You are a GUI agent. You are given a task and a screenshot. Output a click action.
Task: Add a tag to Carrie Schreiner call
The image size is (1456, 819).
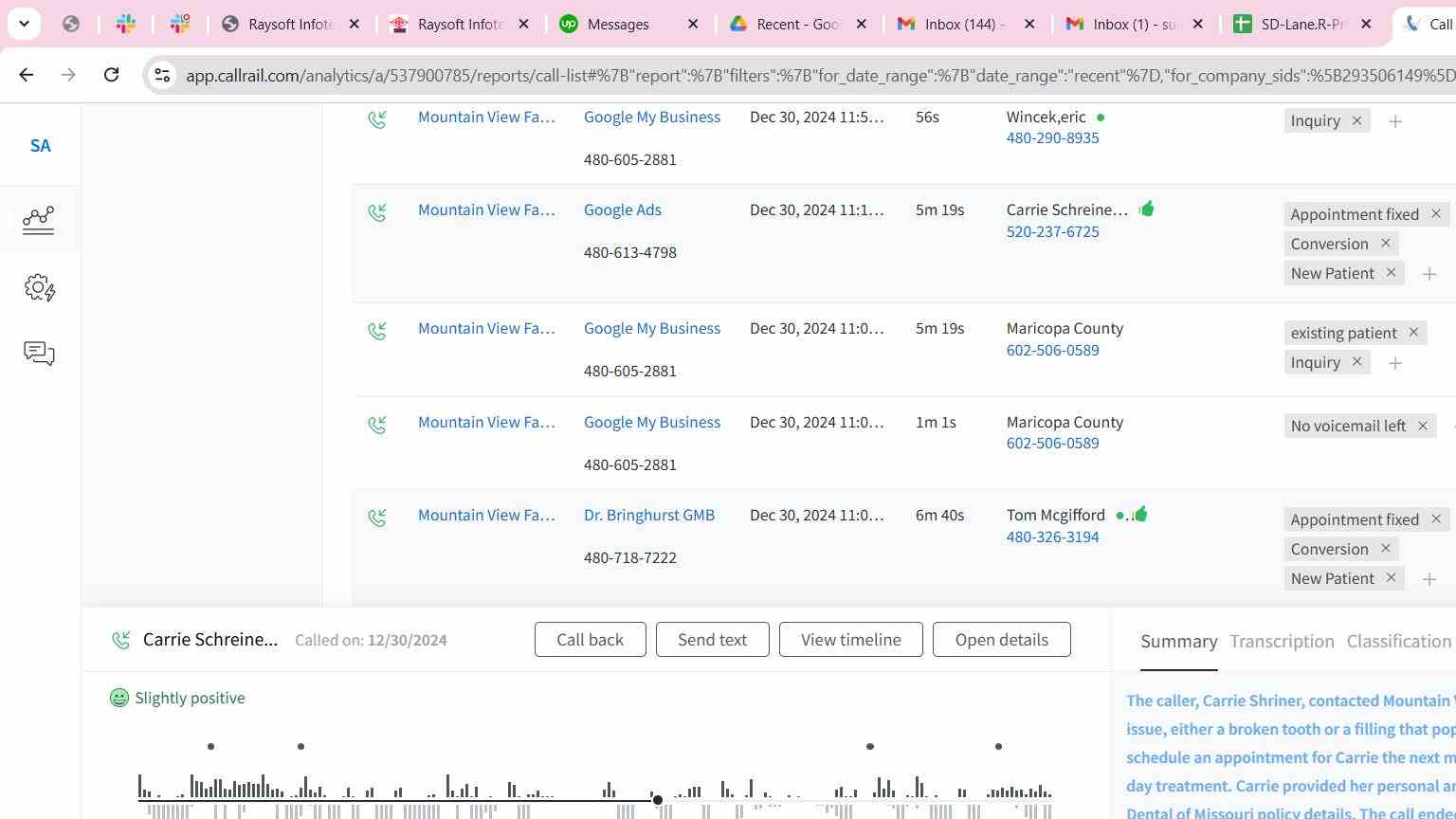(x=1429, y=274)
